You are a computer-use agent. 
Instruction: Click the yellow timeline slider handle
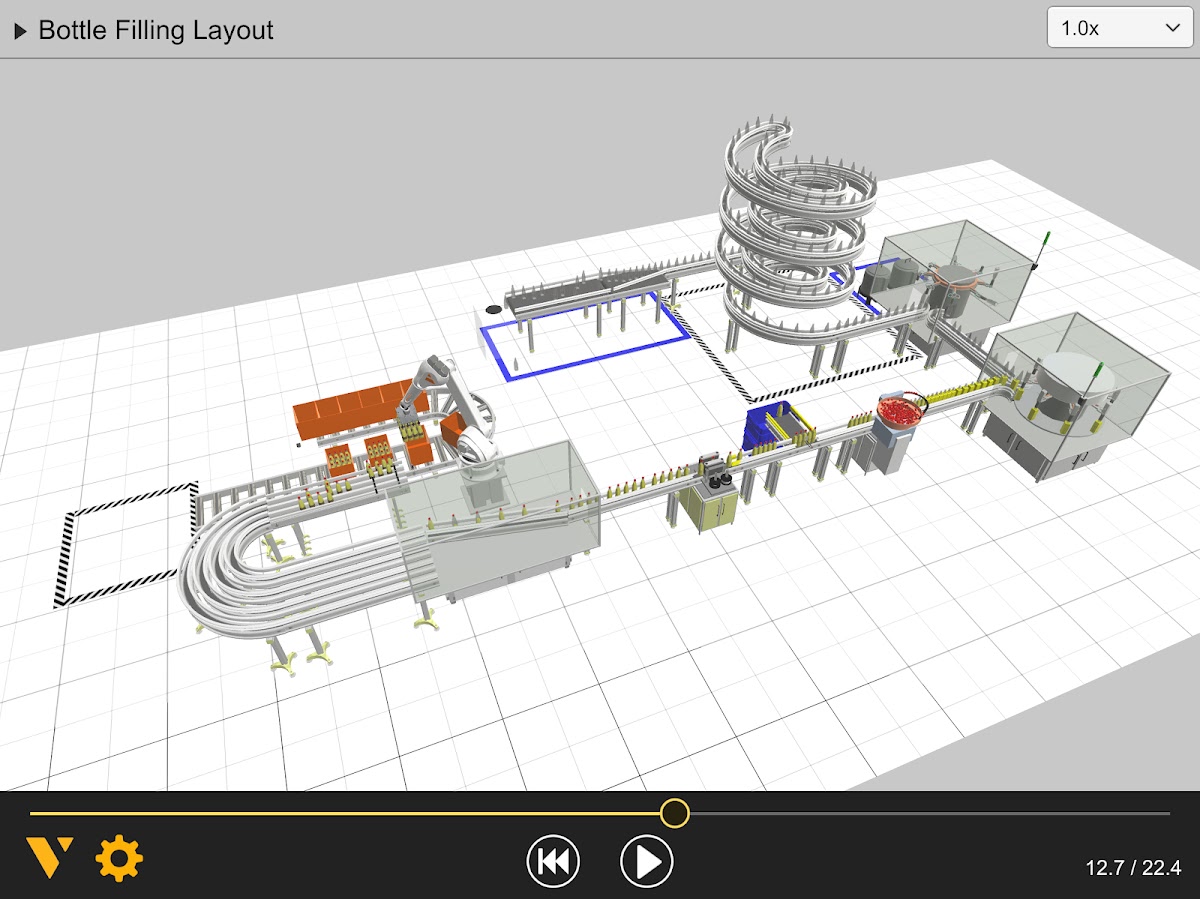pyautogui.click(x=675, y=813)
